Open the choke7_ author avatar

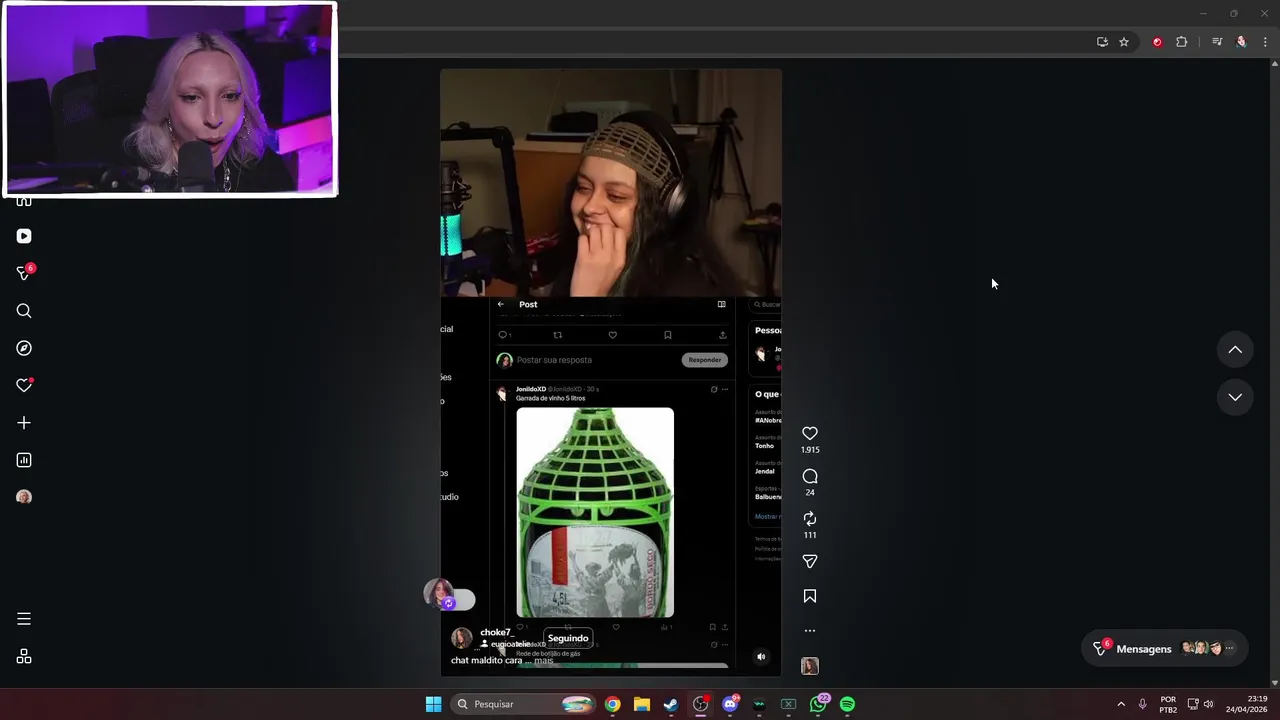[x=461, y=638]
